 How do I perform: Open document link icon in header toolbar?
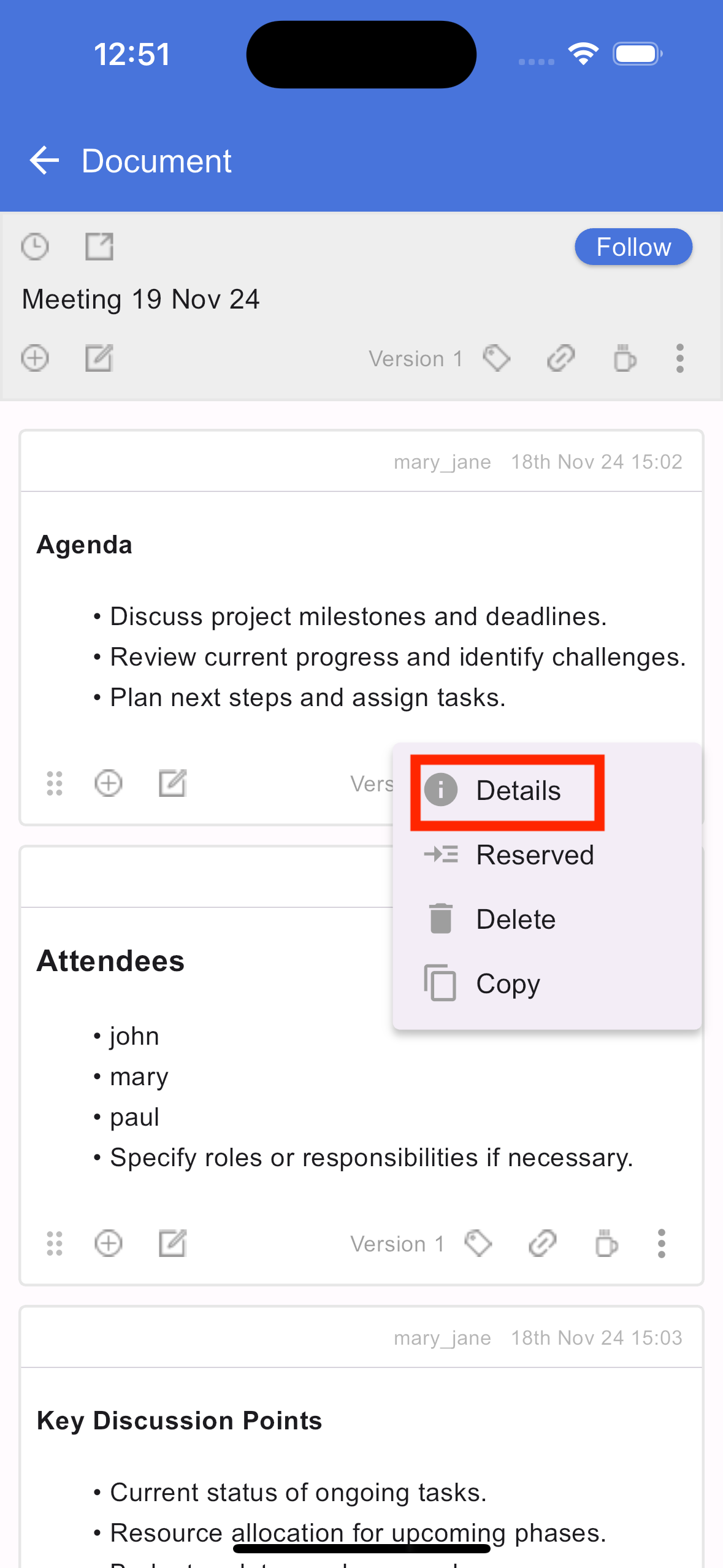click(560, 358)
